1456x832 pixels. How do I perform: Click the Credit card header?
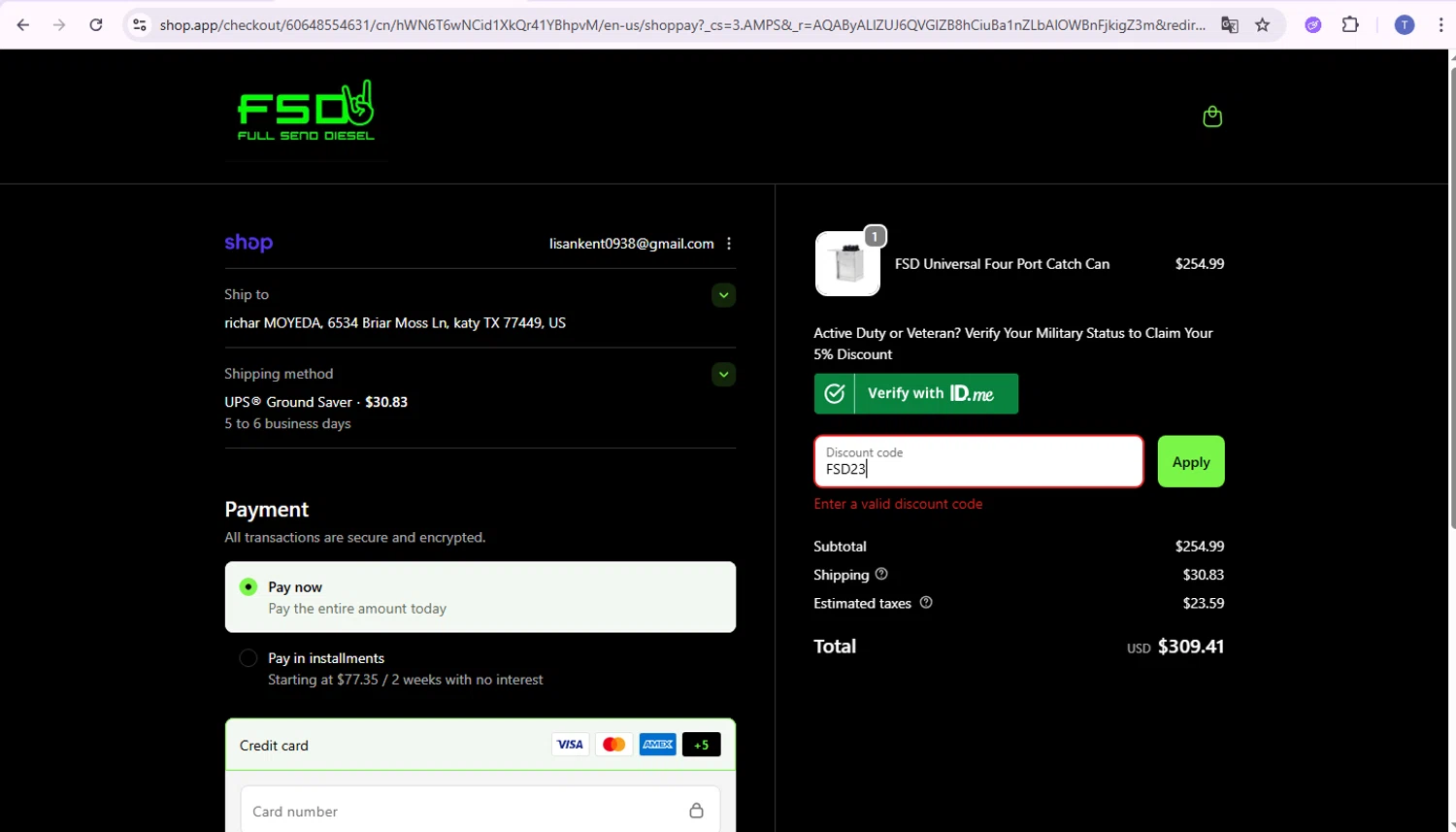pos(480,745)
